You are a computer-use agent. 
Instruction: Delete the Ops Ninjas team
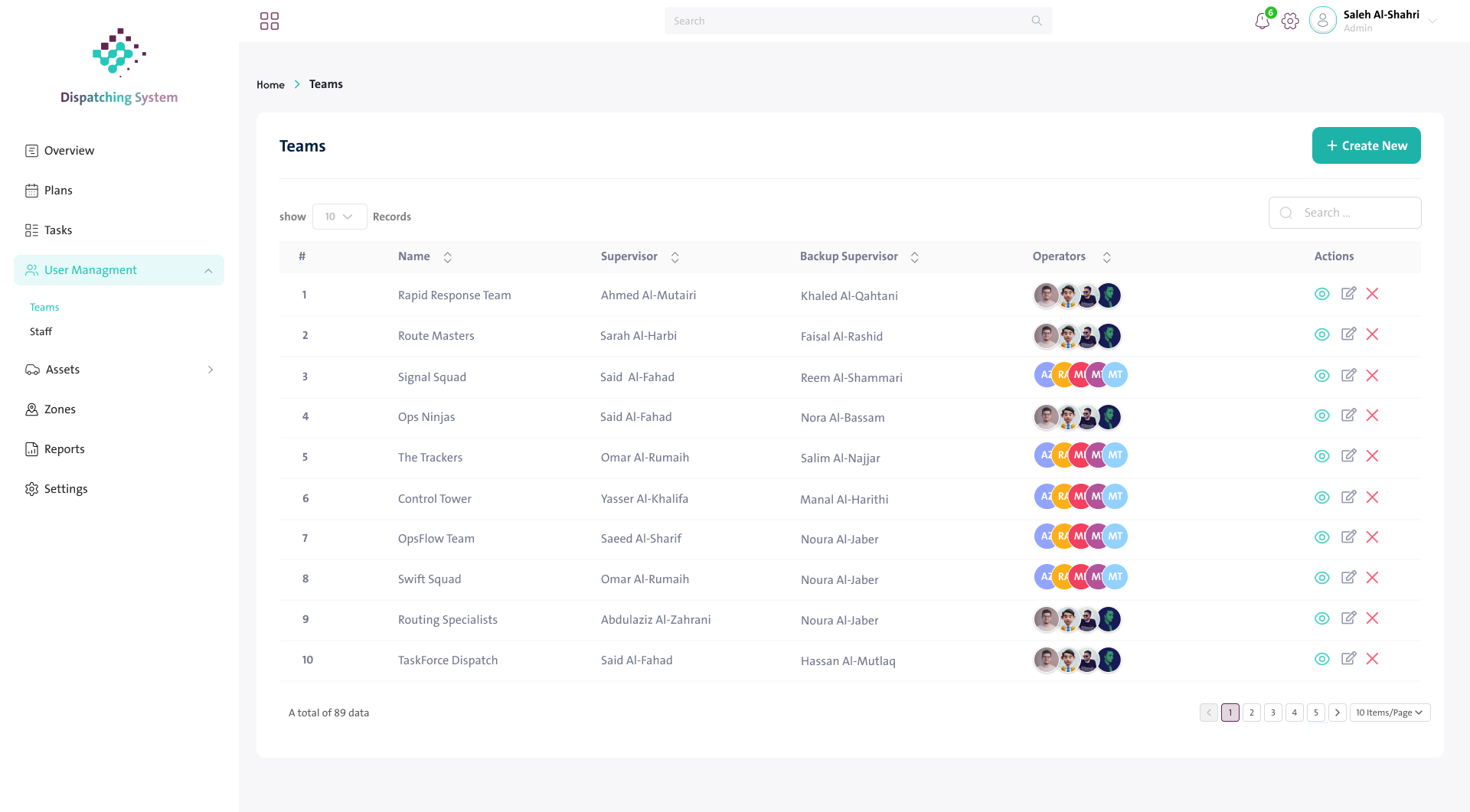click(x=1372, y=416)
